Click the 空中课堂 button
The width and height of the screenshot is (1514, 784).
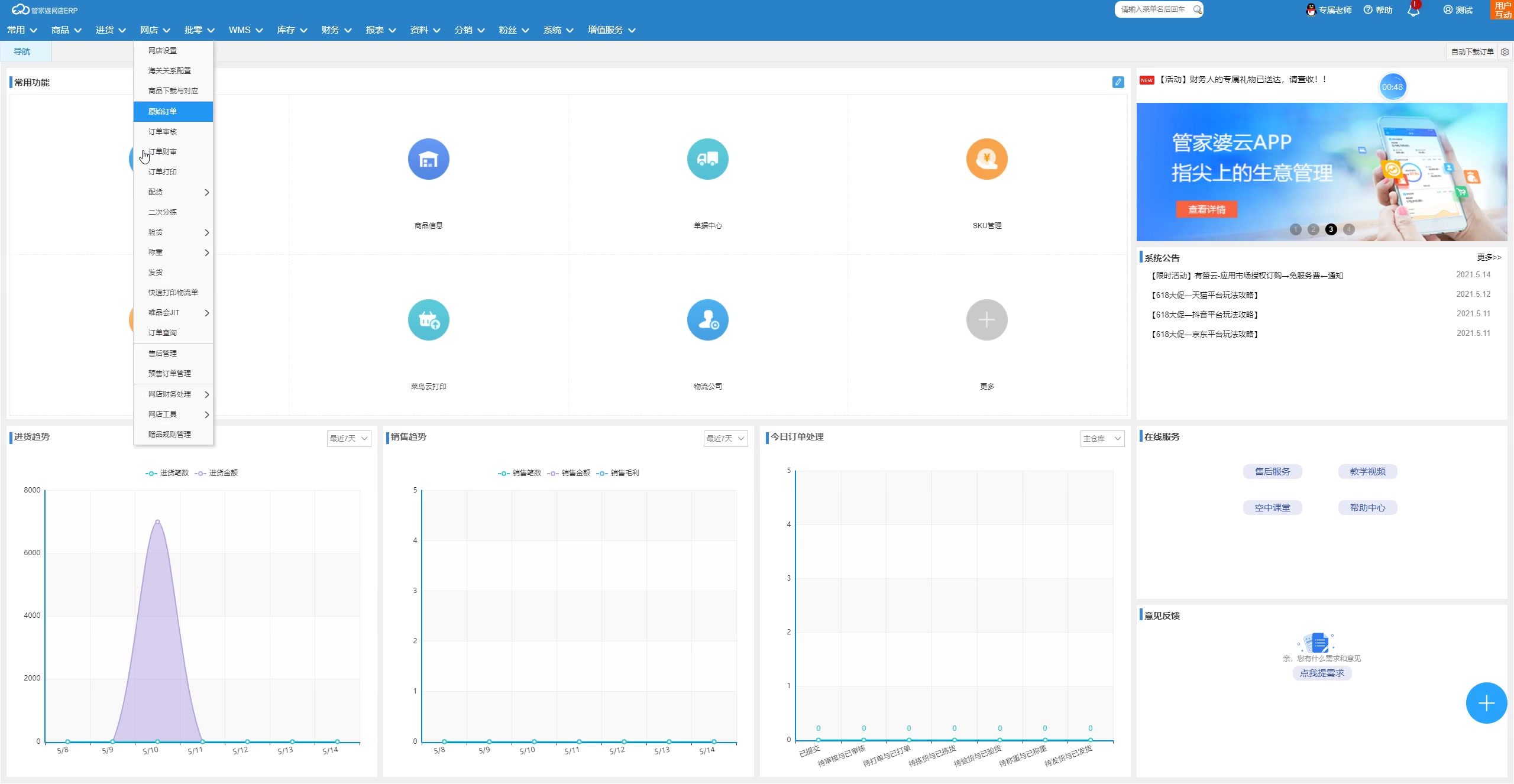pyautogui.click(x=1272, y=508)
